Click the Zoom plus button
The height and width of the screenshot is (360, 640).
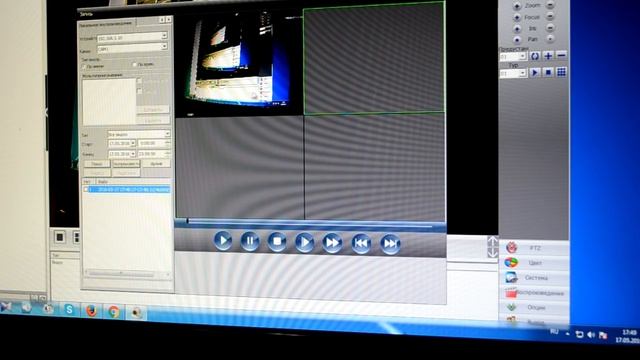tap(517, 6)
